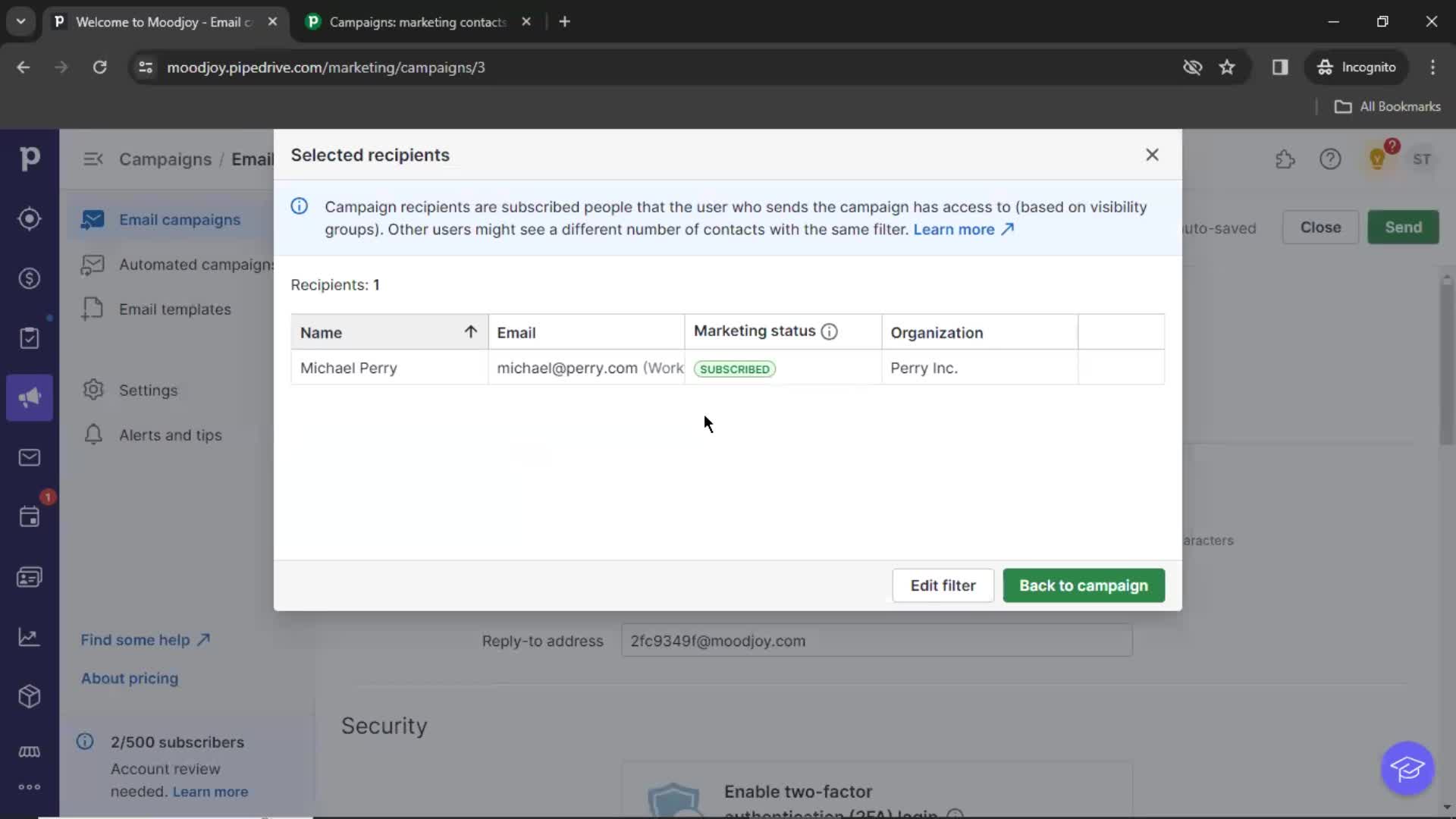Close the Welcome to Moodjoy tab

[x=272, y=22]
